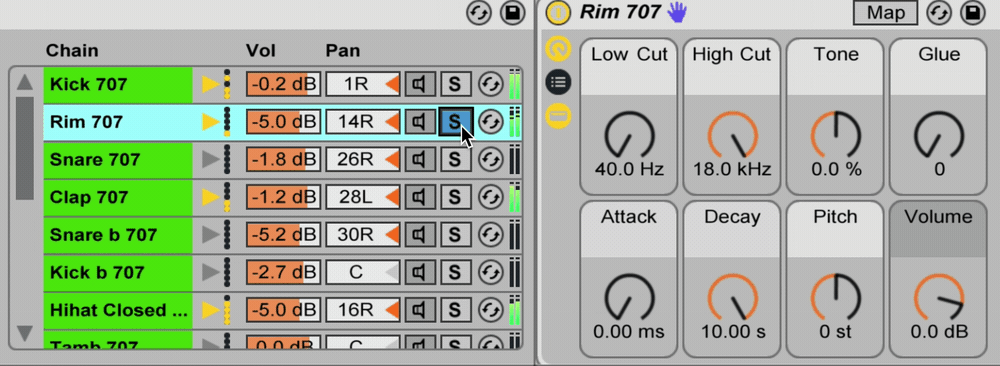Show or hide devices icon
The image size is (1000, 366).
[x=559, y=115]
